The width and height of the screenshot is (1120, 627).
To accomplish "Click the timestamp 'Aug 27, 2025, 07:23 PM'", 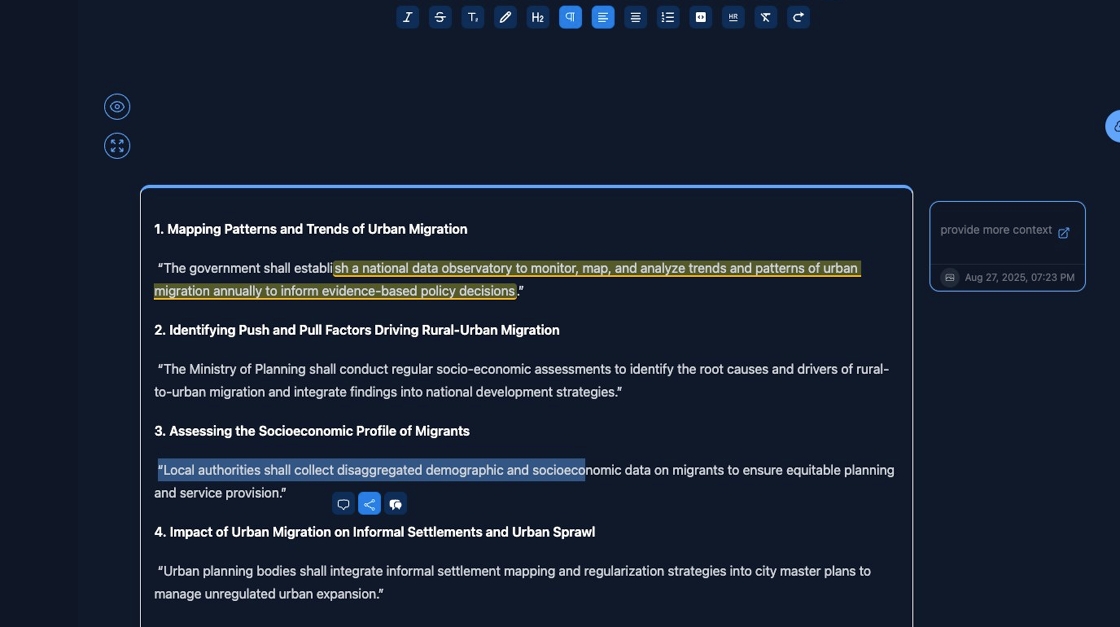I will (x=1019, y=278).
